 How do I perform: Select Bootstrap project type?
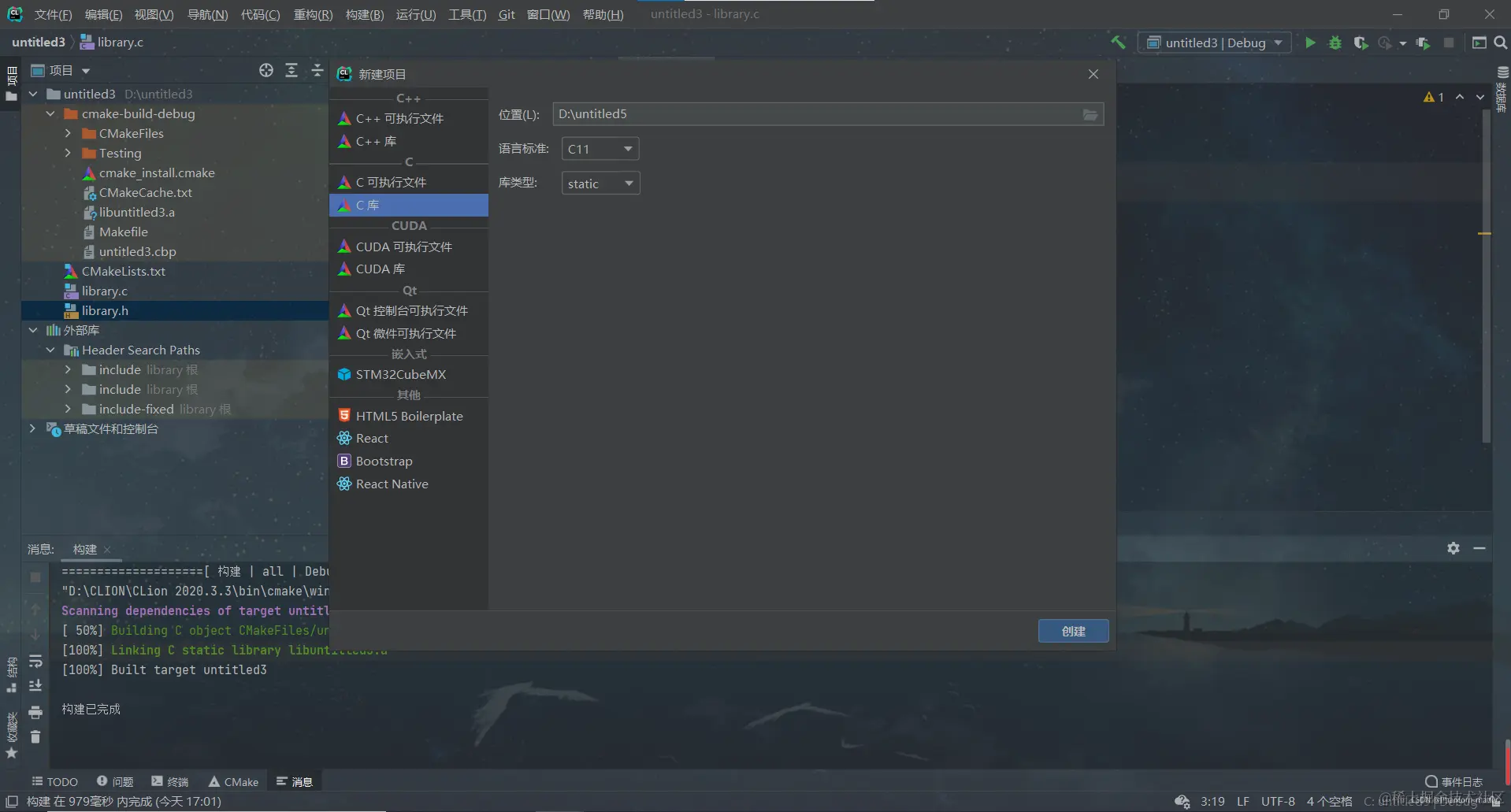[409, 461]
